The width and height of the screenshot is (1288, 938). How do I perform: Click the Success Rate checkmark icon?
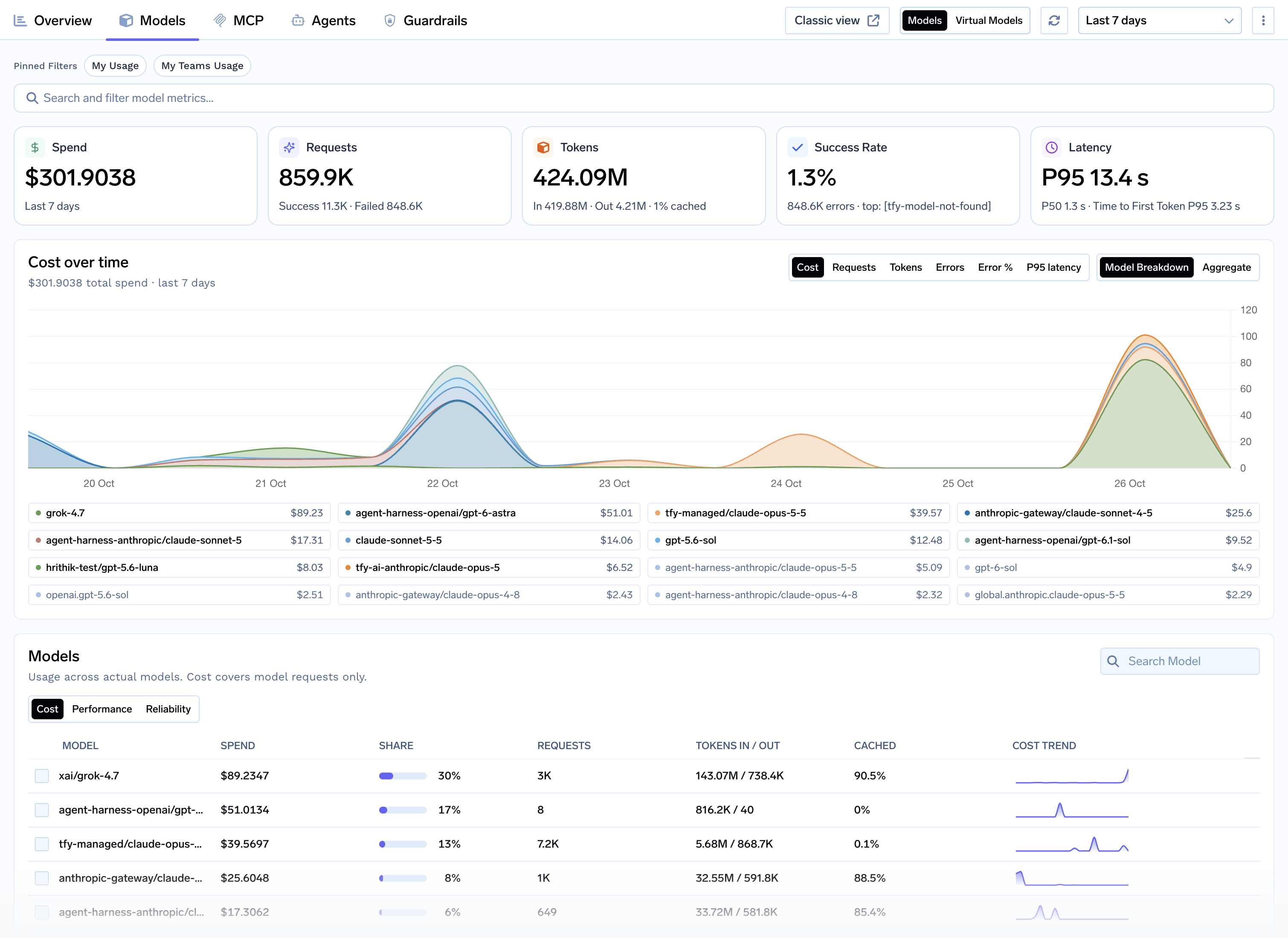coord(798,148)
